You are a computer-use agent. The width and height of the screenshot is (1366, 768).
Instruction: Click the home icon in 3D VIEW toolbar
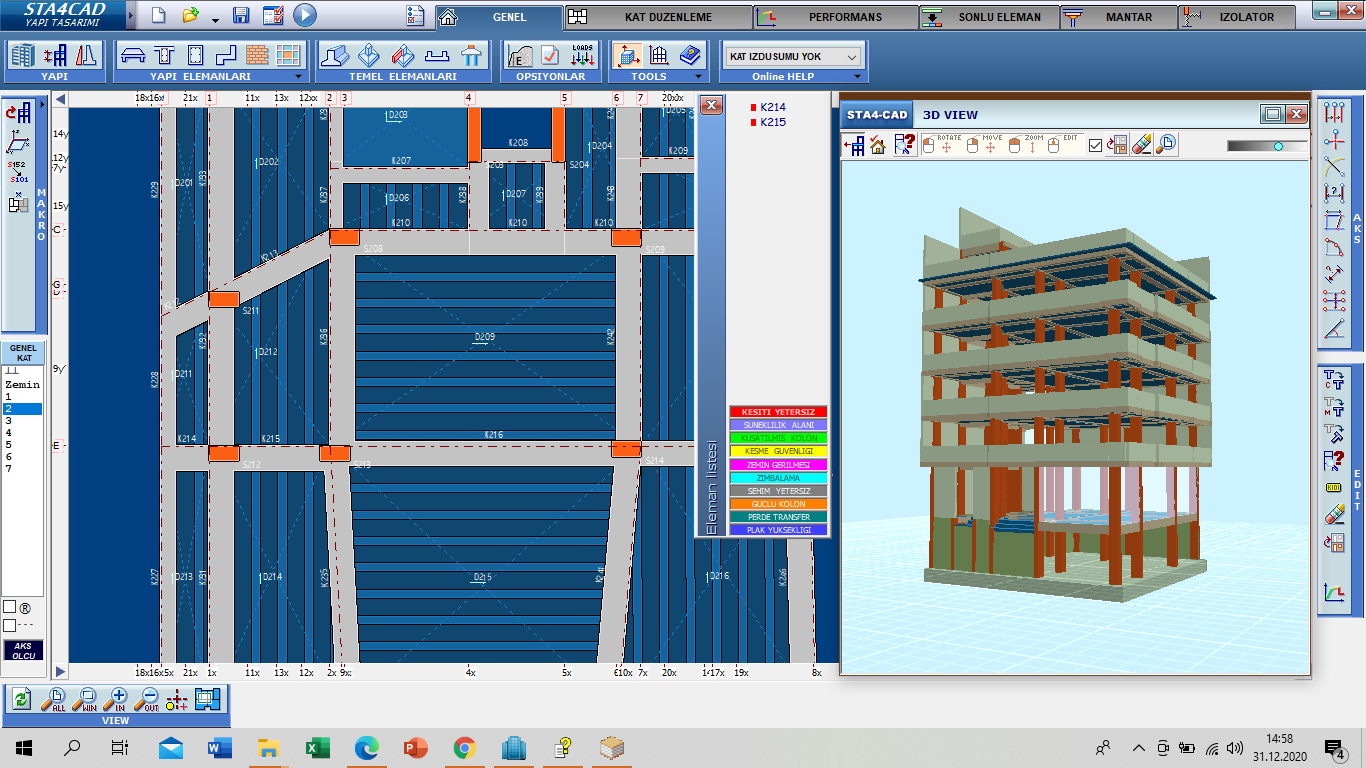tap(878, 145)
